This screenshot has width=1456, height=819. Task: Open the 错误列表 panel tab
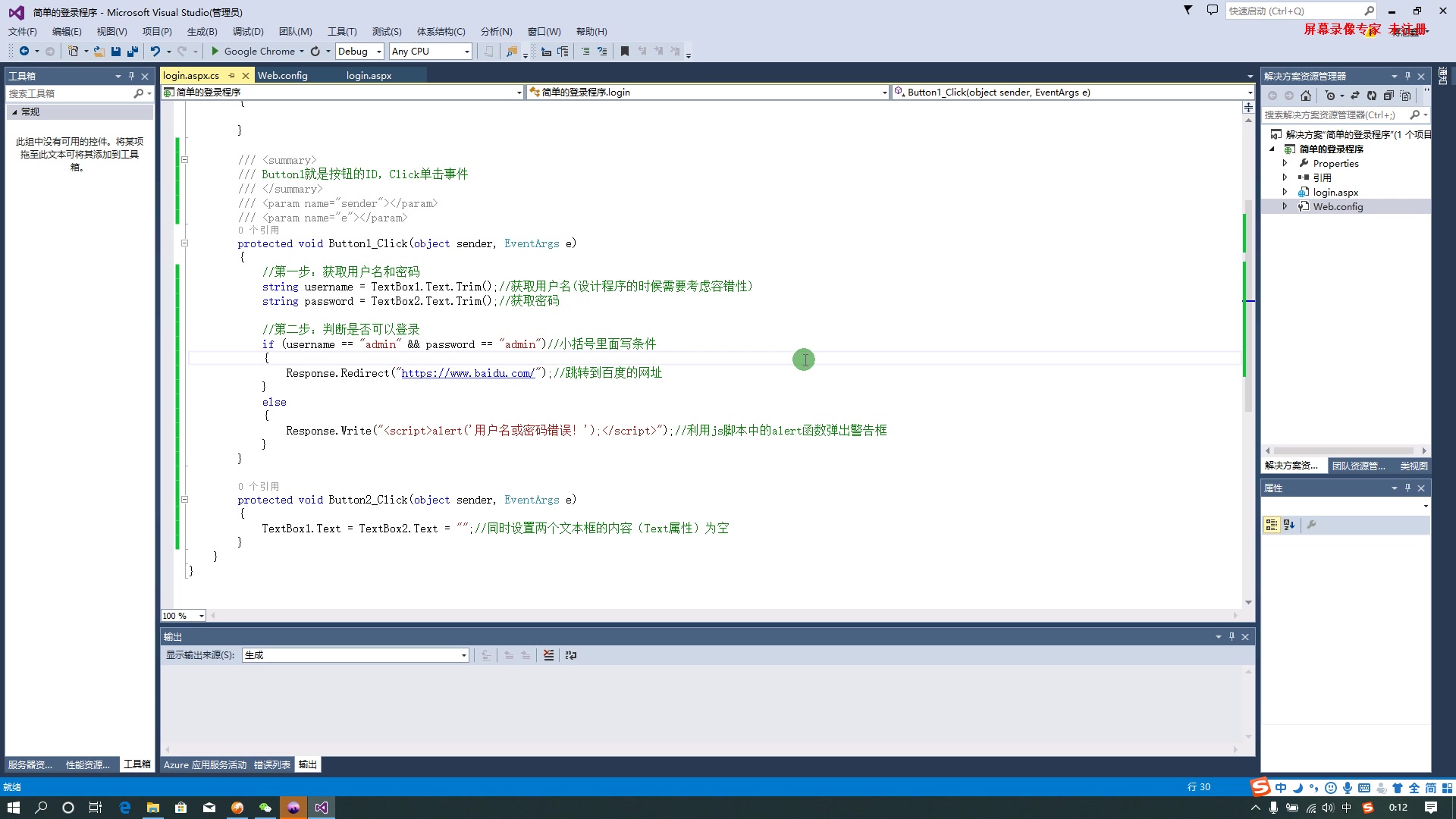[272, 765]
